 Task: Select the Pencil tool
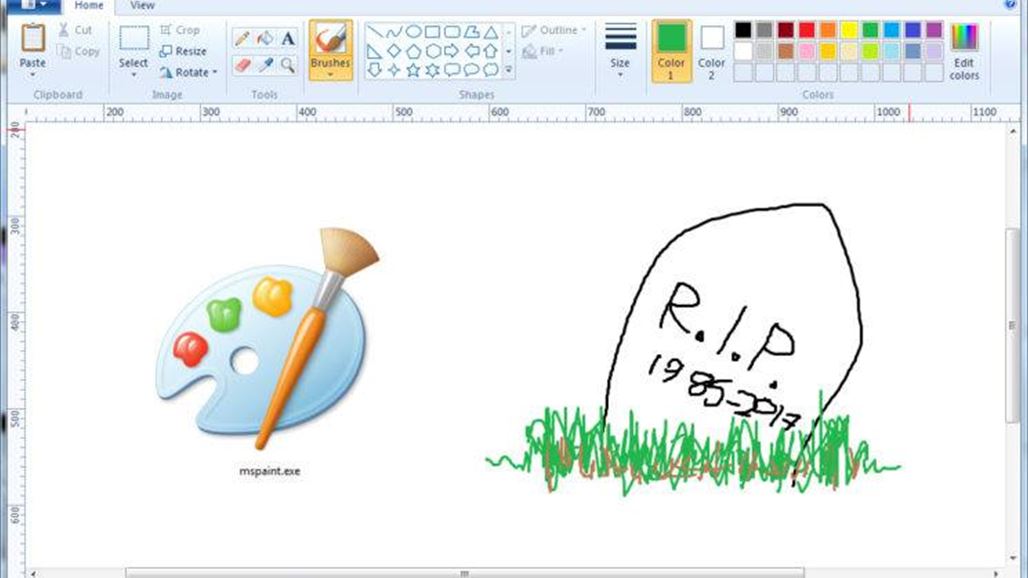pos(242,39)
